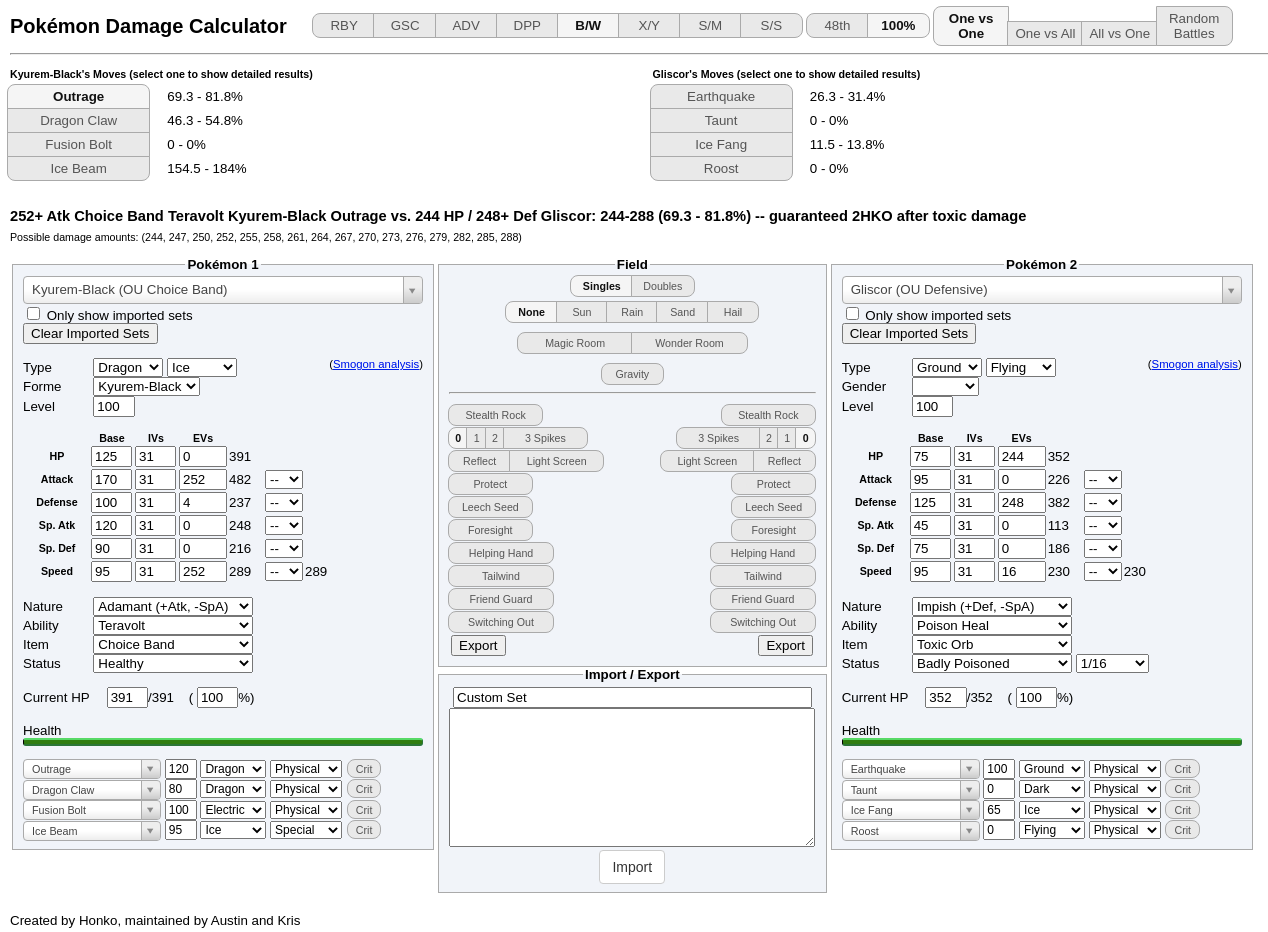
Task: Open Pokémon 1 Smogon analysis link
Action: tap(376, 364)
